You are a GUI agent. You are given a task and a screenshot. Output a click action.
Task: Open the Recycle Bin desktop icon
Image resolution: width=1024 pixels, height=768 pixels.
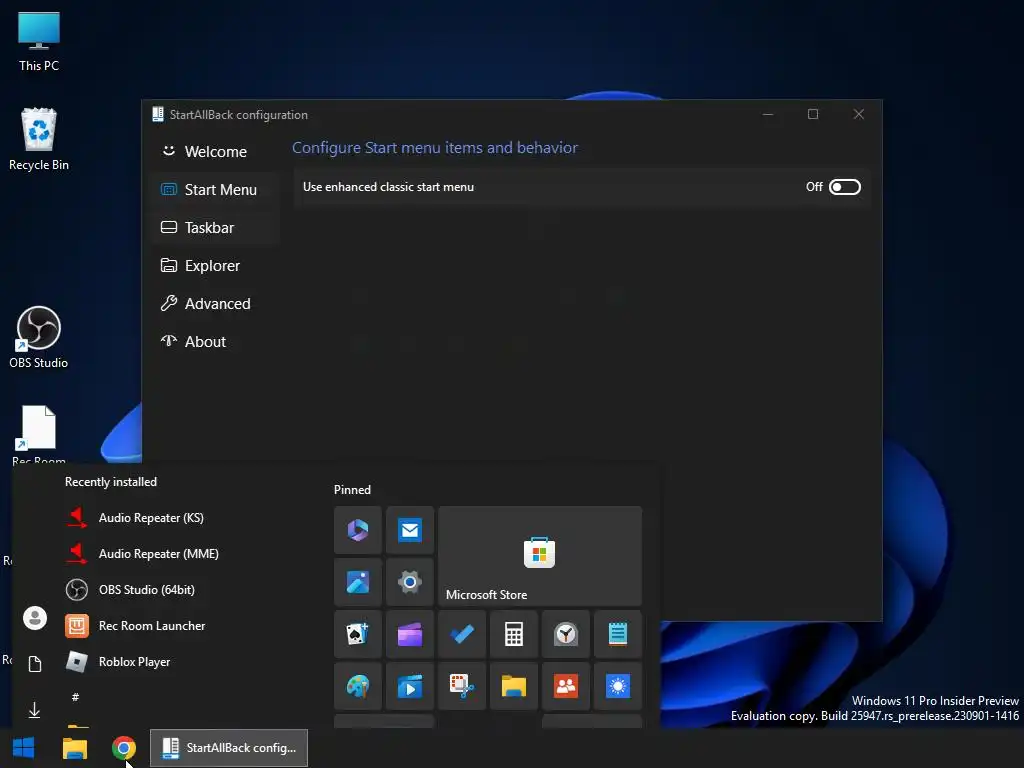(39, 140)
